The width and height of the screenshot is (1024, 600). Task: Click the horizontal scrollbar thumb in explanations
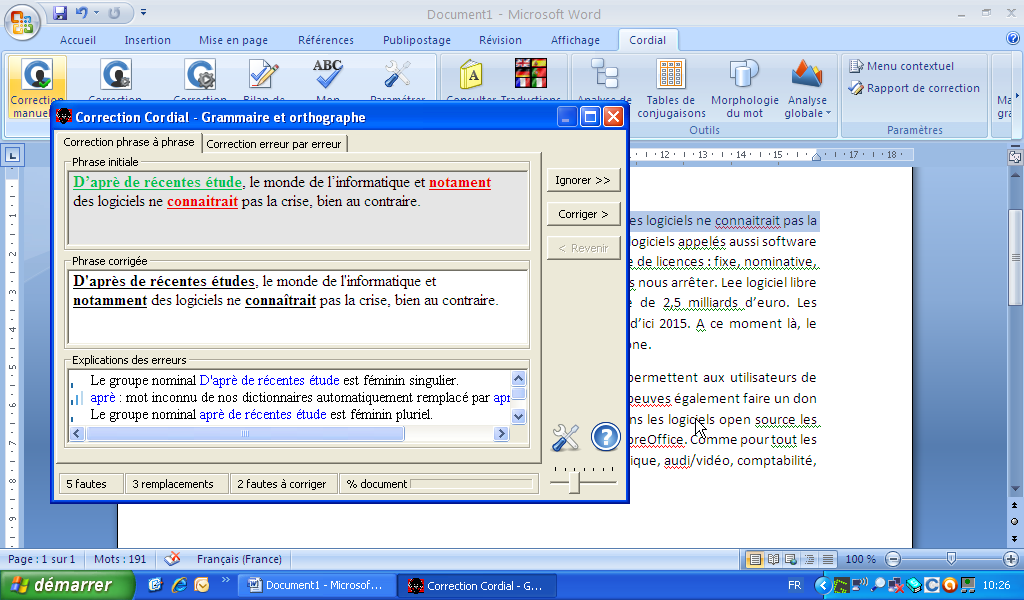coord(245,434)
